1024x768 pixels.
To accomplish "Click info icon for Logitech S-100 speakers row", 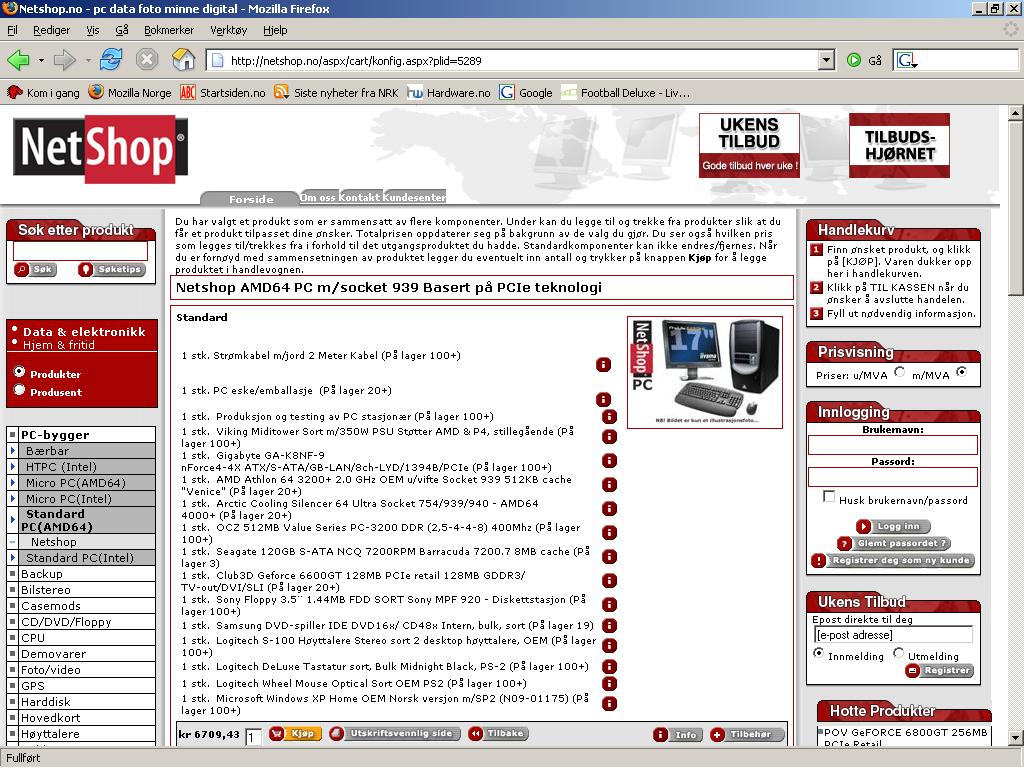I will (609, 645).
